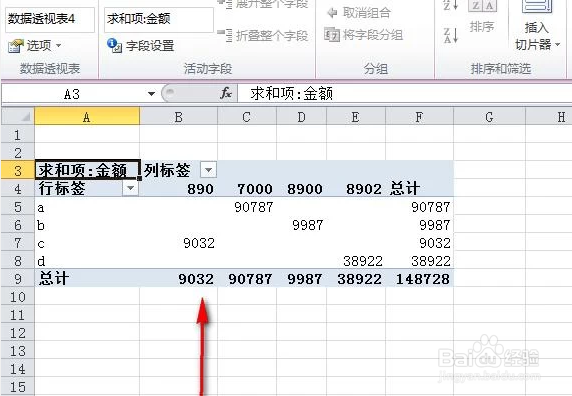Select column A header
The image size is (572, 396).
click(x=87, y=117)
